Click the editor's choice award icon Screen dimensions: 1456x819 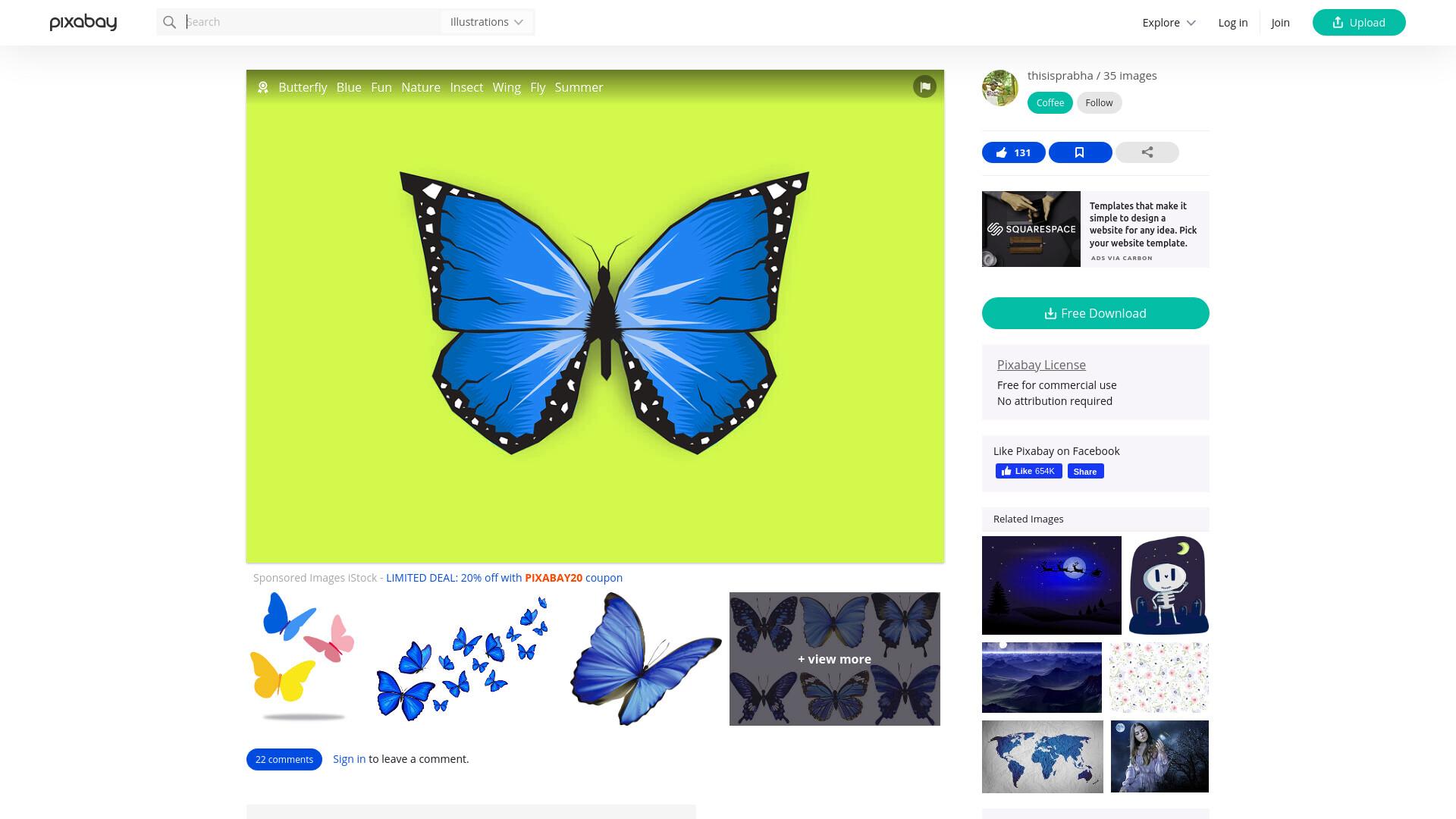(263, 87)
